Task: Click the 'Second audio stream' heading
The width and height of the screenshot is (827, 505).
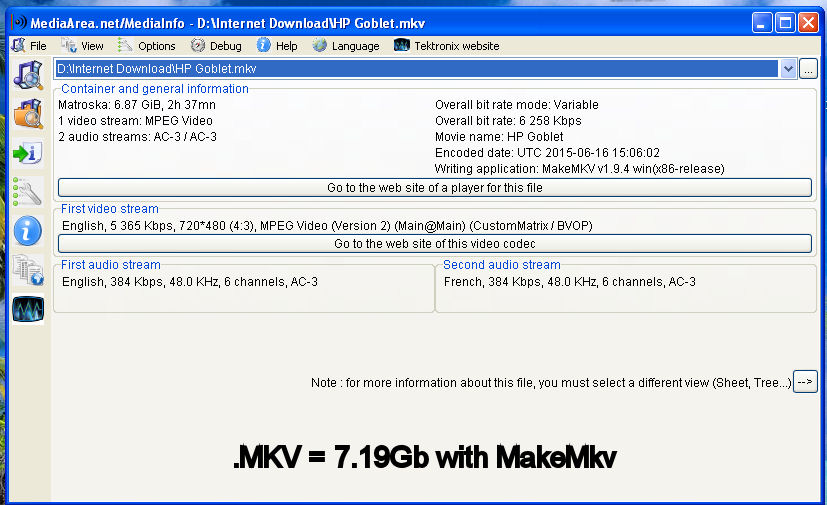Action: 502,264
